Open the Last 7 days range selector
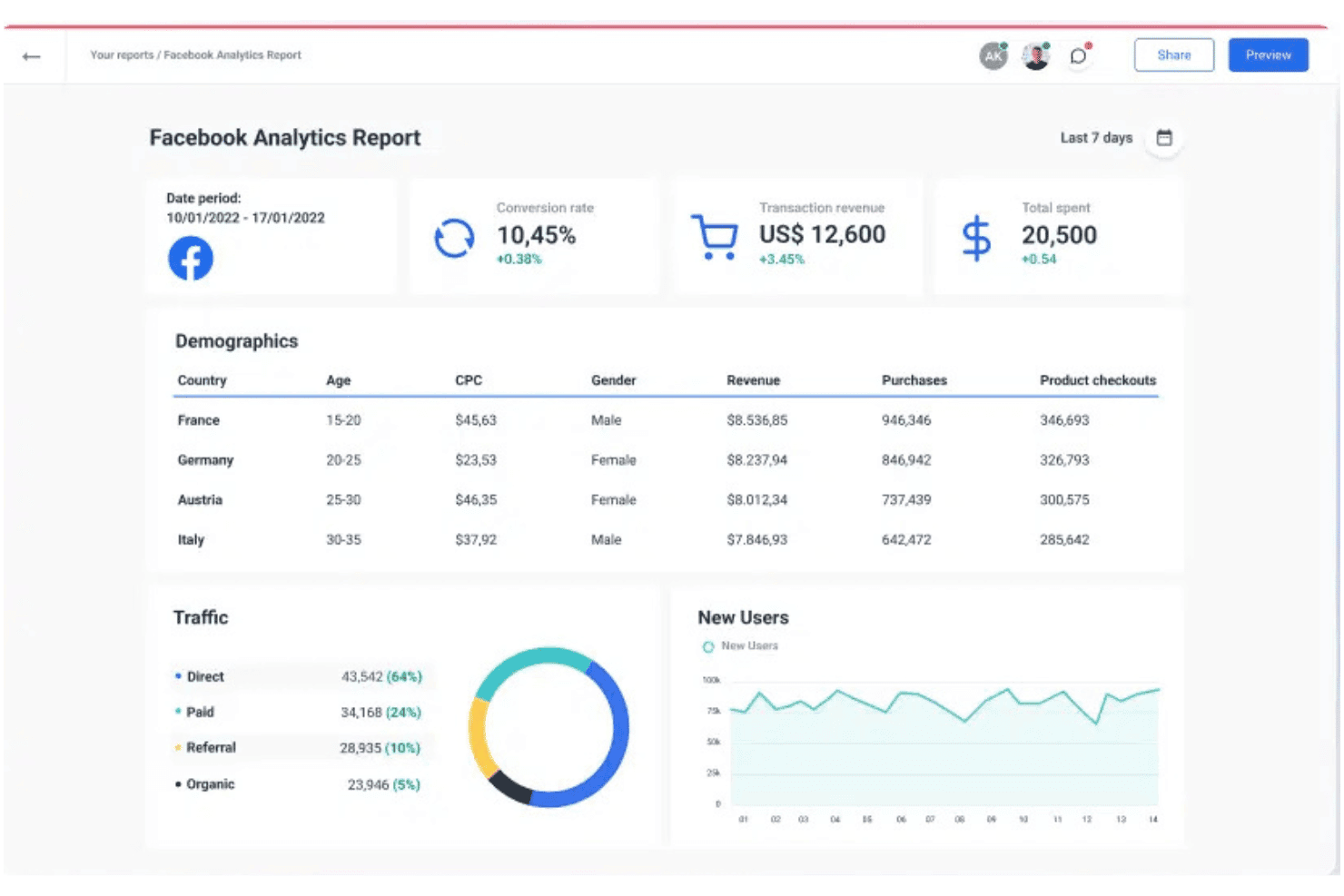The width and height of the screenshot is (1344, 896). 1096,138
